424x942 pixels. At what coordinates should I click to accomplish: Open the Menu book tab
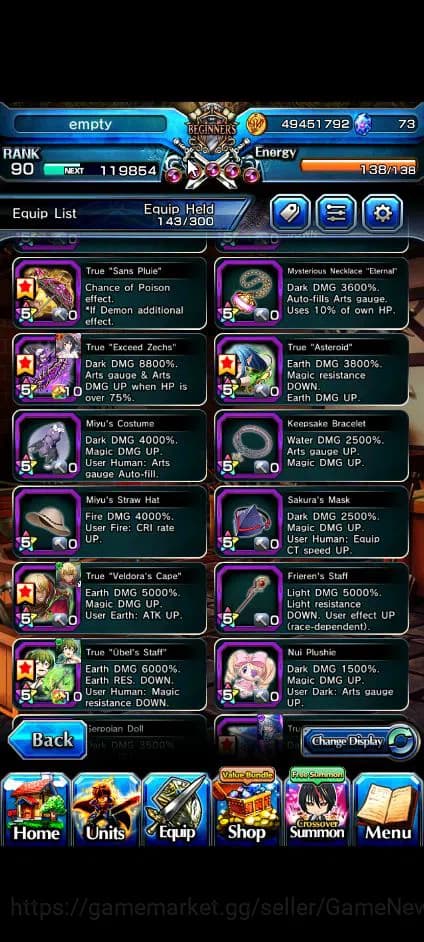(388, 808)
